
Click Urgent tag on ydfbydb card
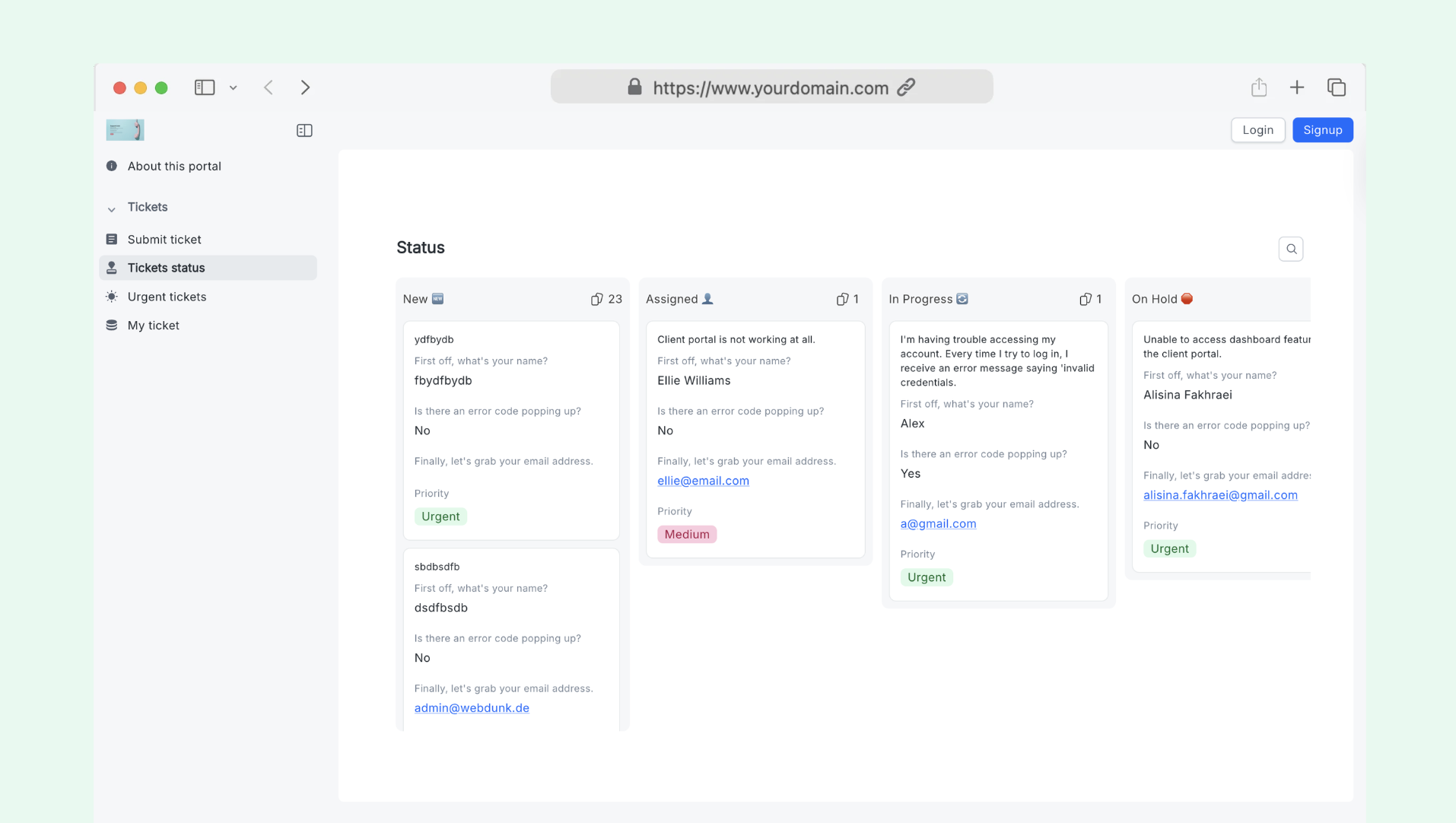(x=440, y=516)
